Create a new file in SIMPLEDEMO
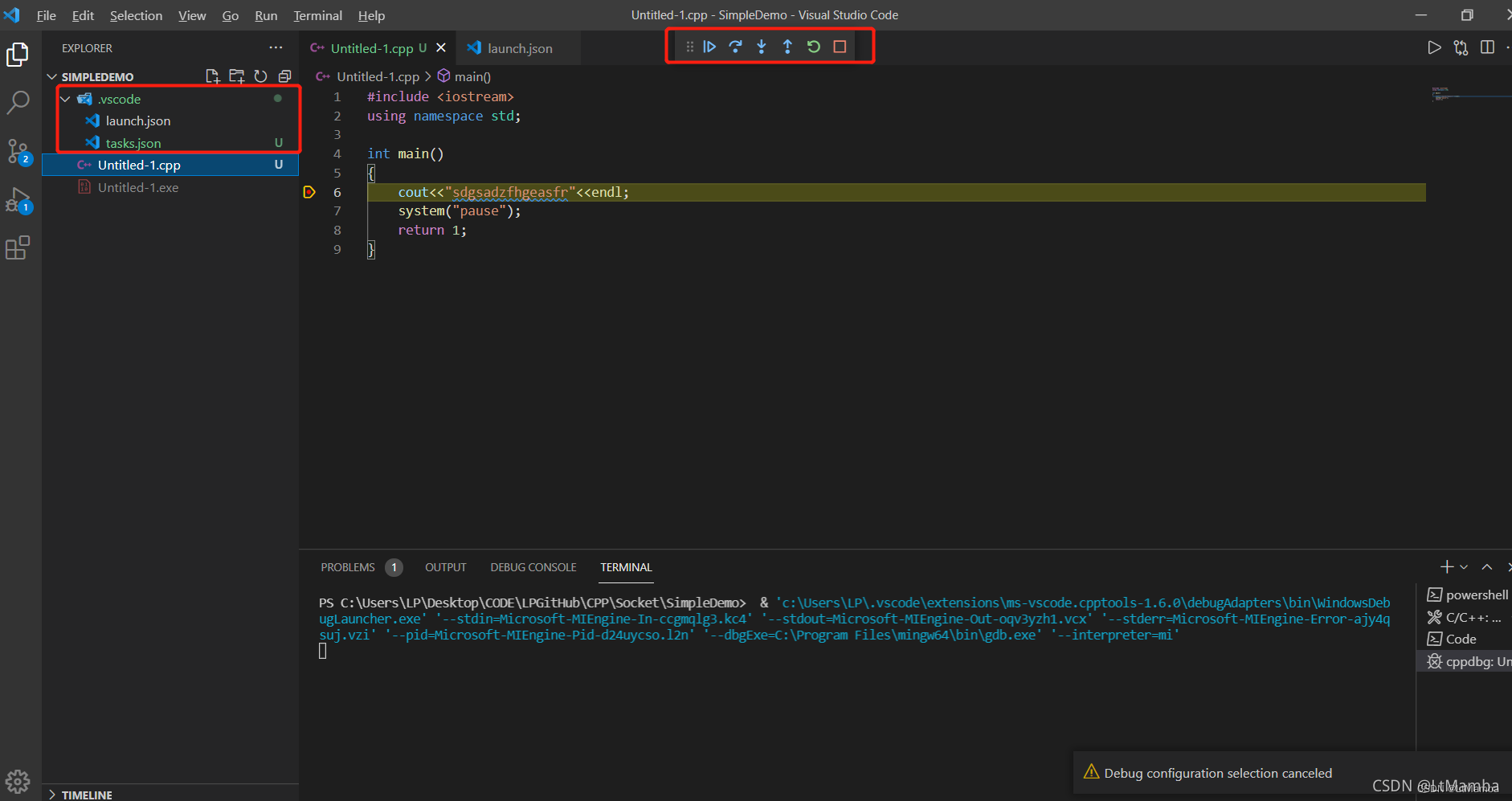 pyautogui.click(x=212, y=76)
